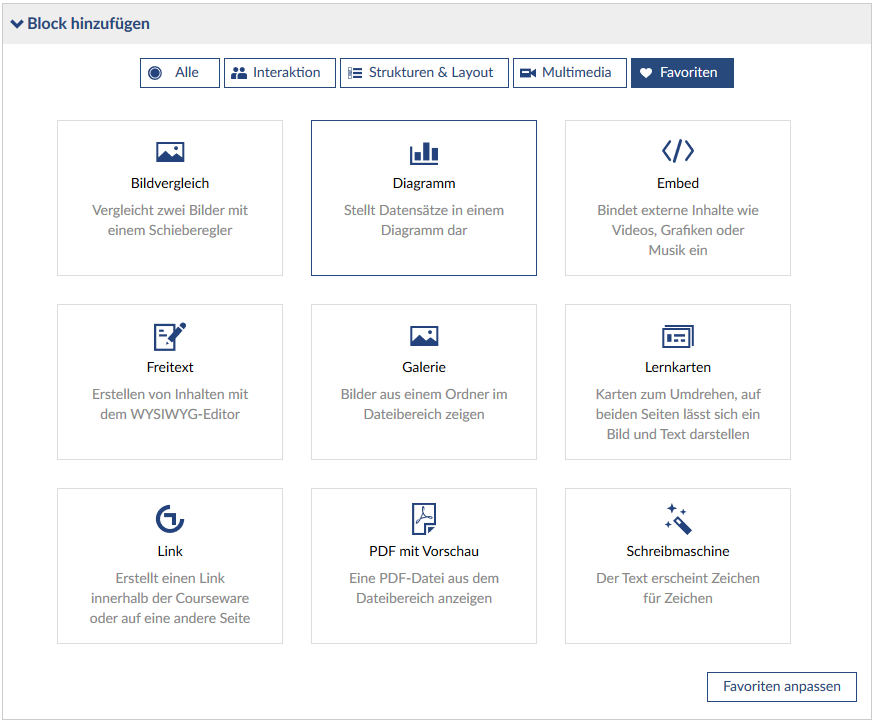875x723 pixels.
Task: Click the Diagramm bar chart icon
Action: pyautogui.click(x=424, y=152)
